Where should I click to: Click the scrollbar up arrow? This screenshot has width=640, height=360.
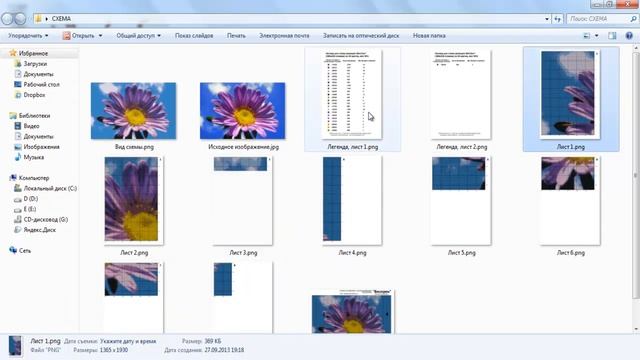coord(636,49)
